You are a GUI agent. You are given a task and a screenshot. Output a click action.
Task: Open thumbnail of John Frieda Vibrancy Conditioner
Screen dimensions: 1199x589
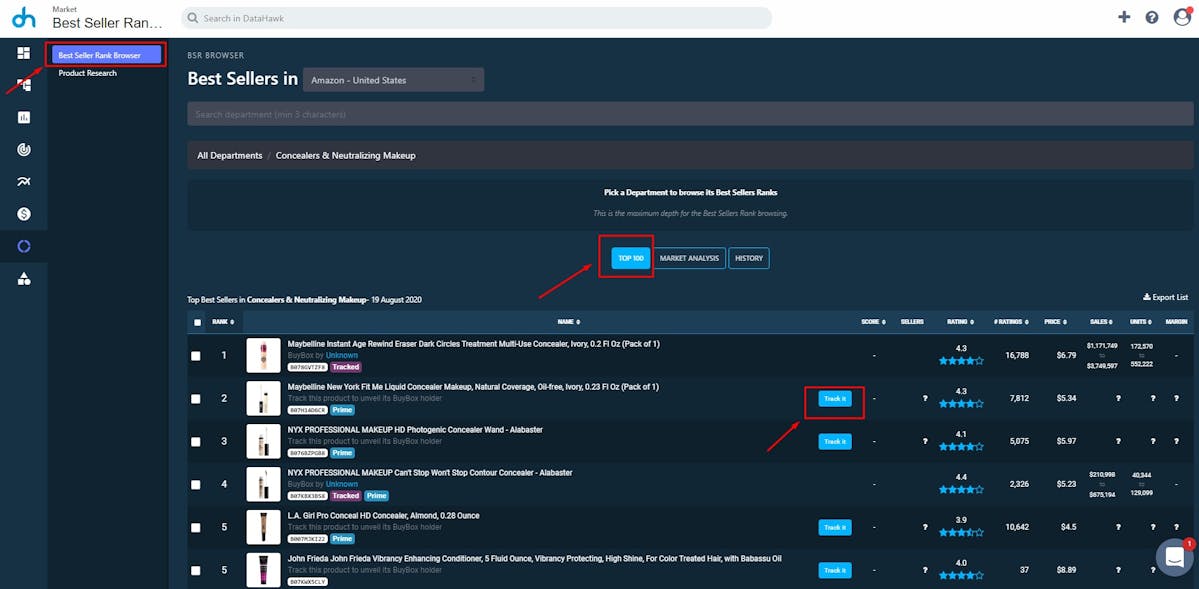263,570
